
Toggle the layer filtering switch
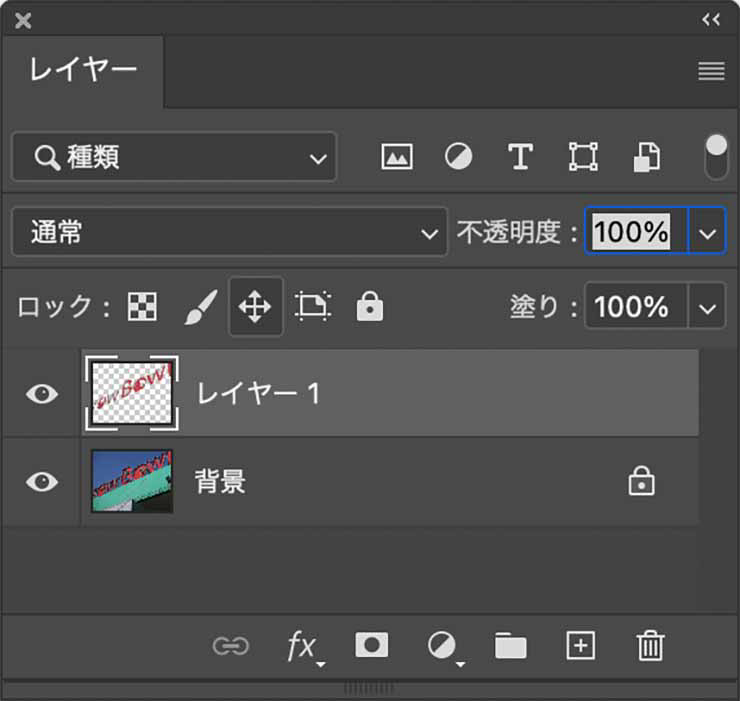tap(716, 157)
